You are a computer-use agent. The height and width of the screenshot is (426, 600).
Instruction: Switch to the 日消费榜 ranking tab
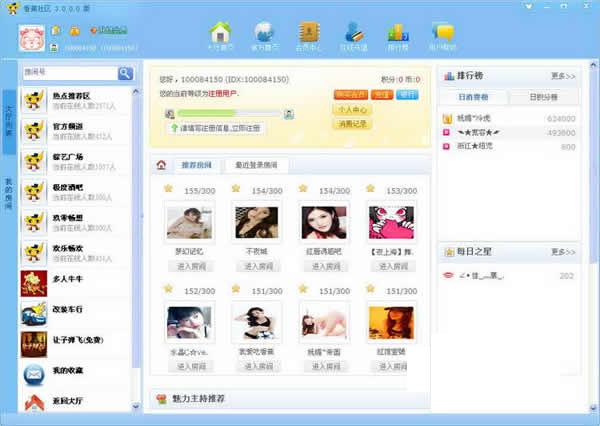pyautogui.click(x=473, y=97)
